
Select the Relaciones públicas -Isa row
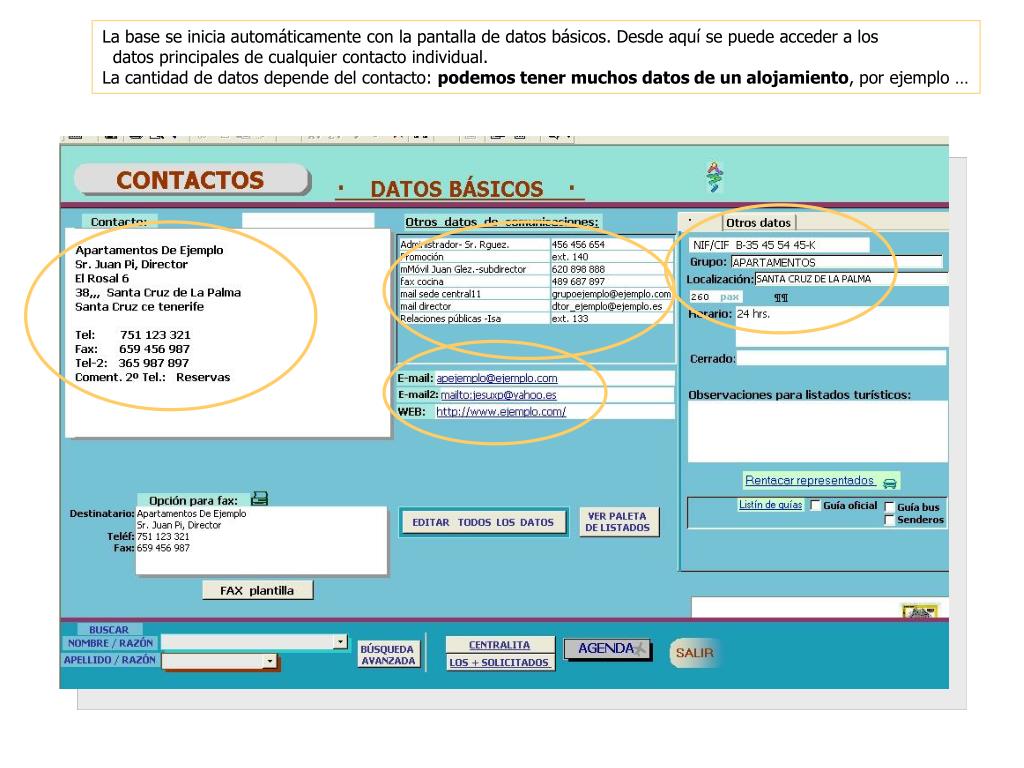point(475,319)
